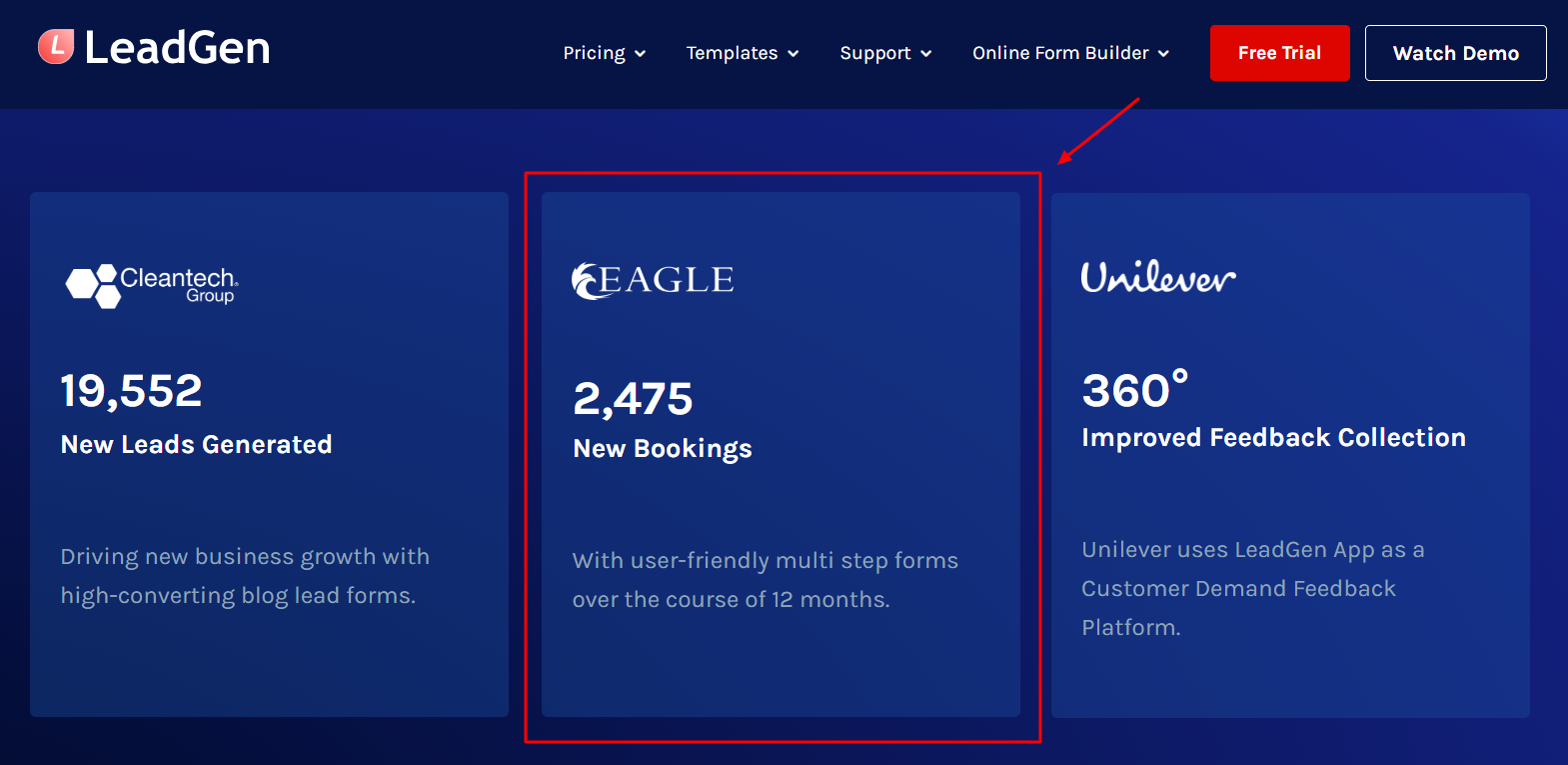Click the New Bookings heading
This screenshot has width=1568, height=765.
coord(662,449)
